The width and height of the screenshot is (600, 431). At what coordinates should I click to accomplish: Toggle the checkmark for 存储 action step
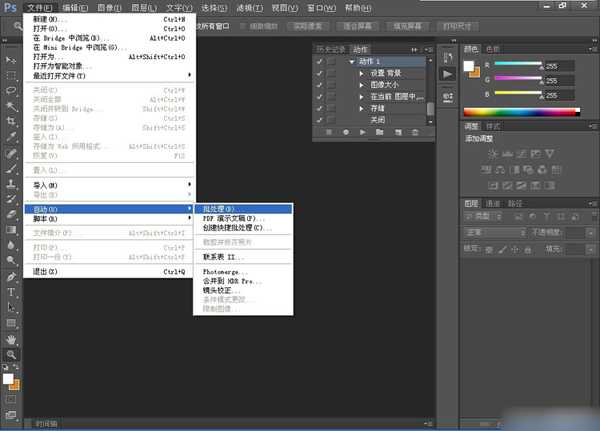click(319, 107)
